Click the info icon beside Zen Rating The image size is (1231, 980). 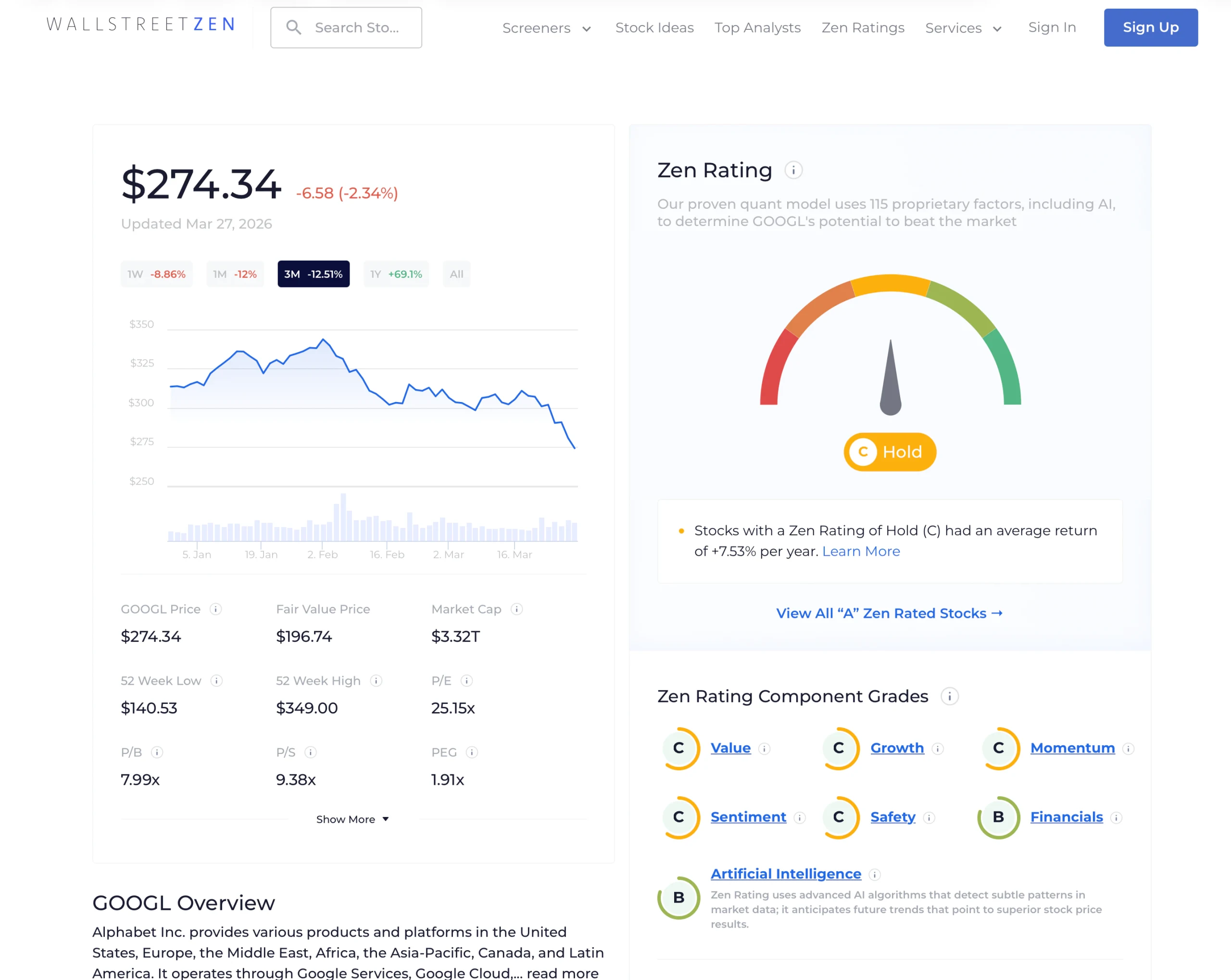tap(793, 170)
